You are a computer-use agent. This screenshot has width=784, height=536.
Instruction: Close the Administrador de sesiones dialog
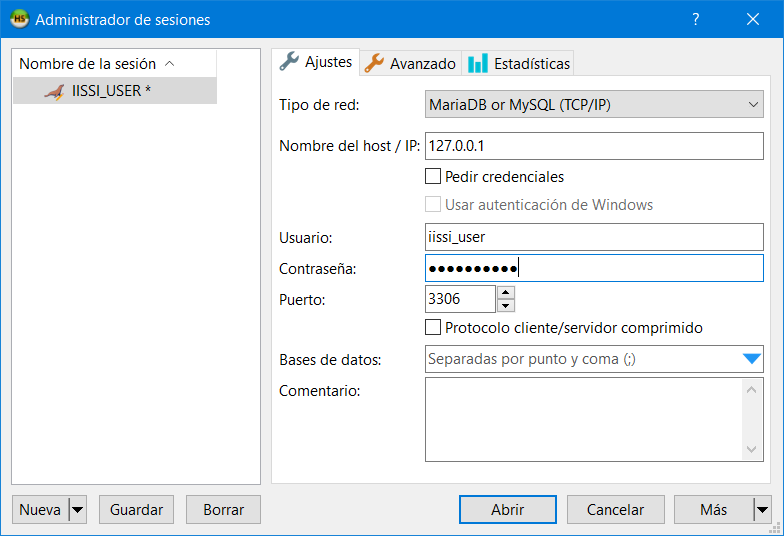click(x=752, y=19)
